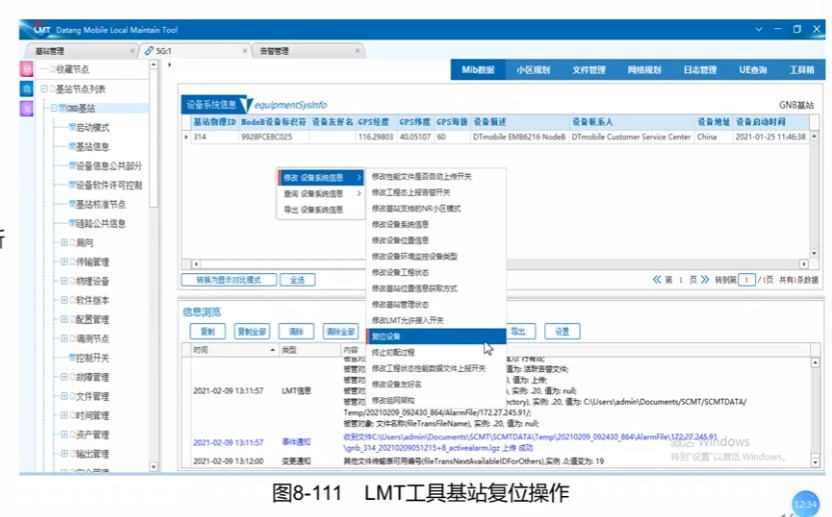Click the 设置 button in 信息浏览
Screen dimensions: 832x517
pyautogui.click(x=562, y=331)
